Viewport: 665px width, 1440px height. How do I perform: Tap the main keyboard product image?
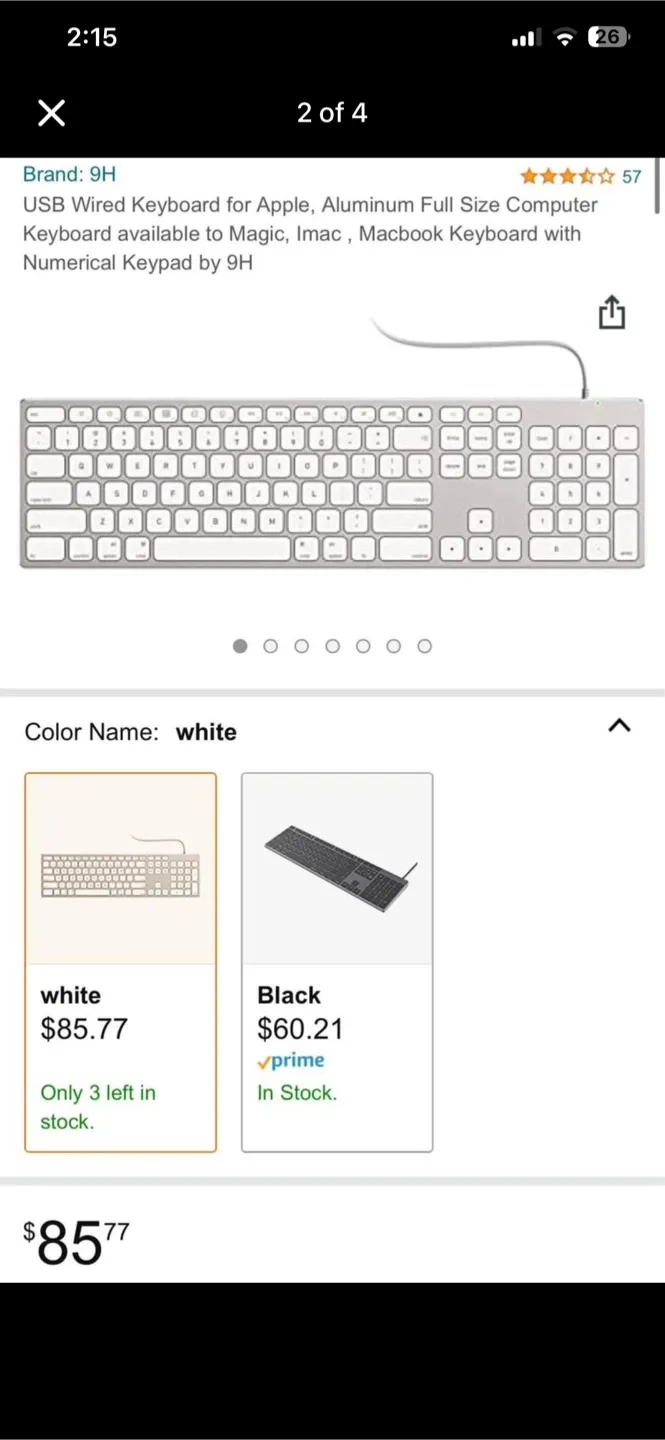(x=332, y=480)
